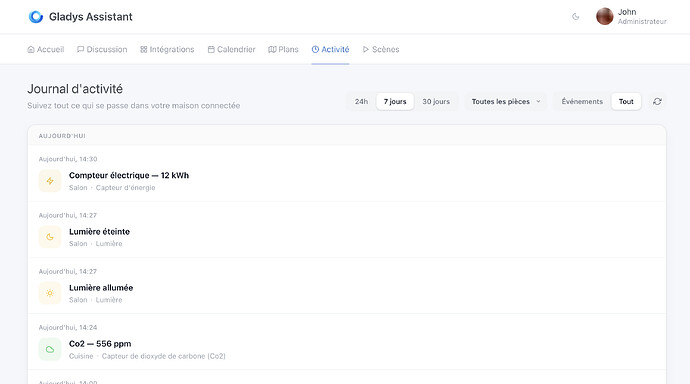Click Cuisine · Capteur de dioxyde de carbone subtitle
The width and height of the screenshot is (690, 384).
point(147,356)
